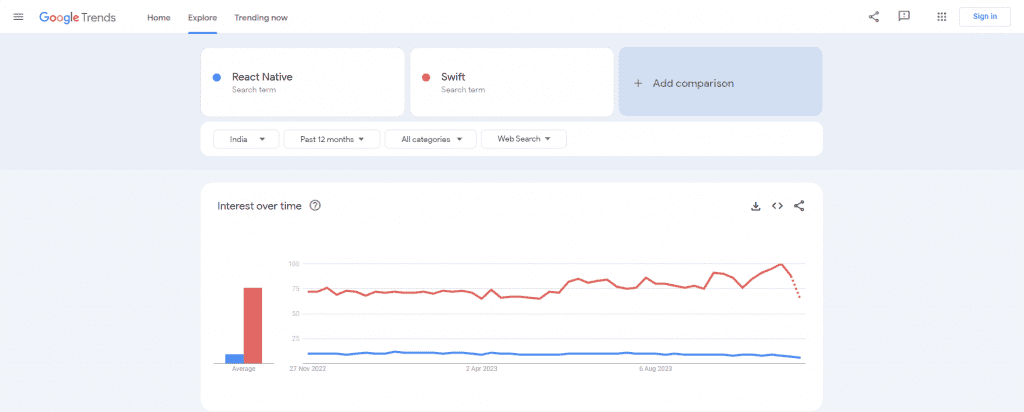Viewport: 1024px width, 412px height.
Task: Open the All categories dropdown
Action: 430,139
